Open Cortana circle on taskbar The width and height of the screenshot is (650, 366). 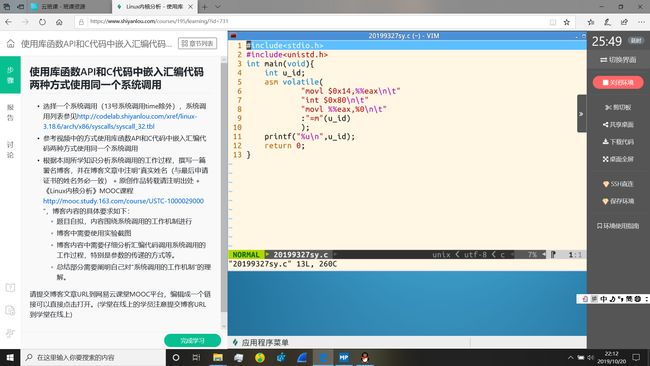176,357
